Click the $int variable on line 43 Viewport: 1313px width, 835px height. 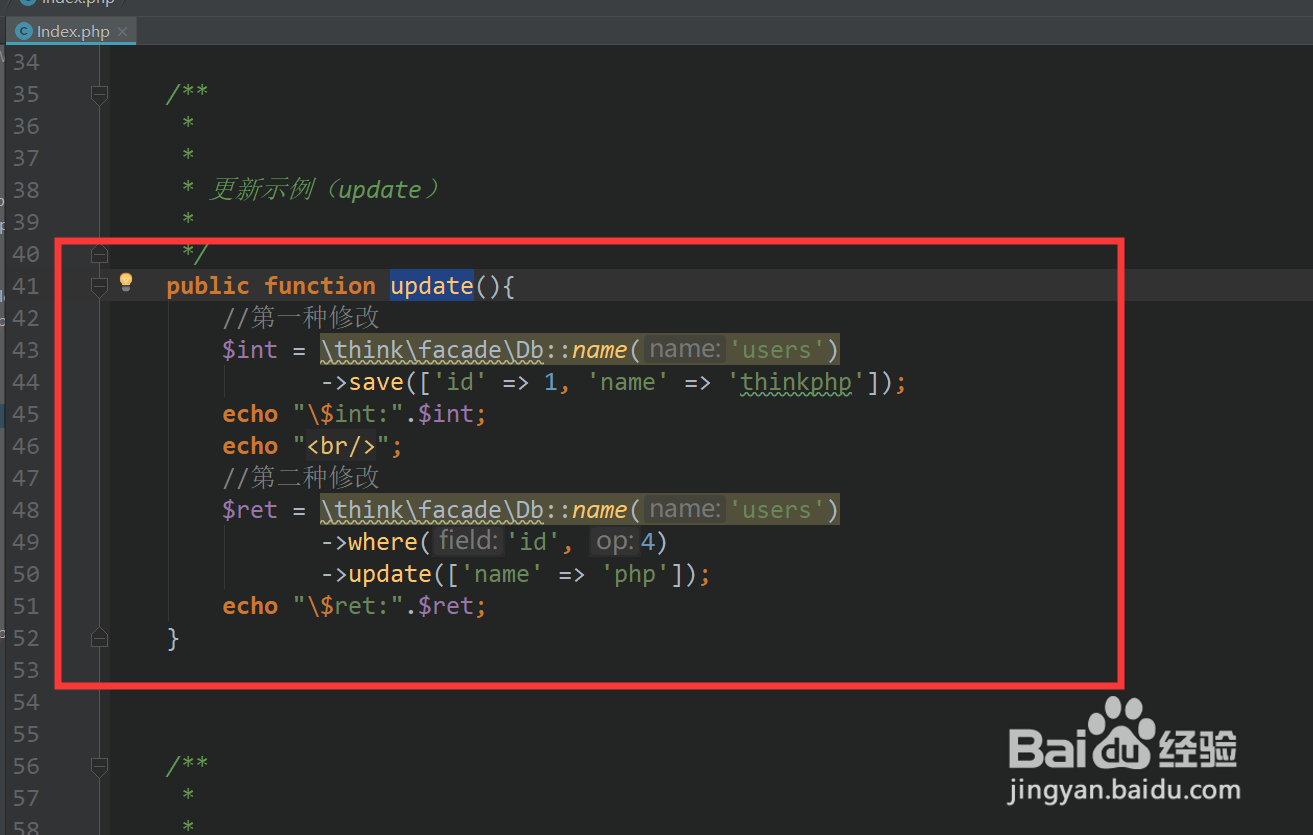coord(250,350)
